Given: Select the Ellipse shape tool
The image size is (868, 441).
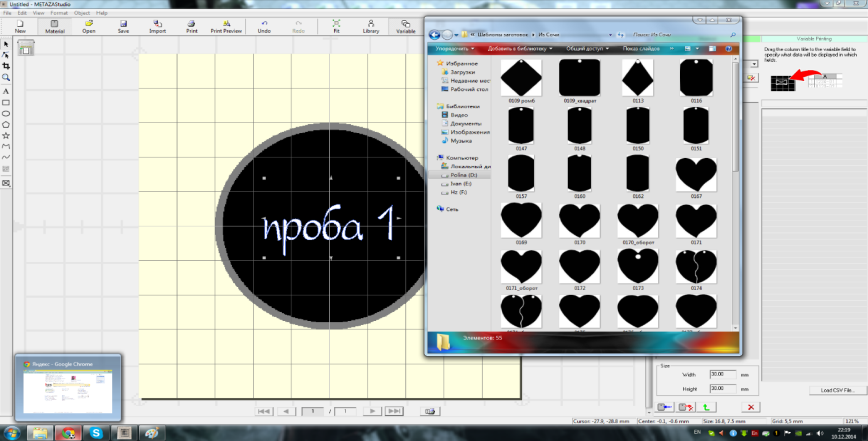Looking at the screenshot, I should [x=6, y=113].
